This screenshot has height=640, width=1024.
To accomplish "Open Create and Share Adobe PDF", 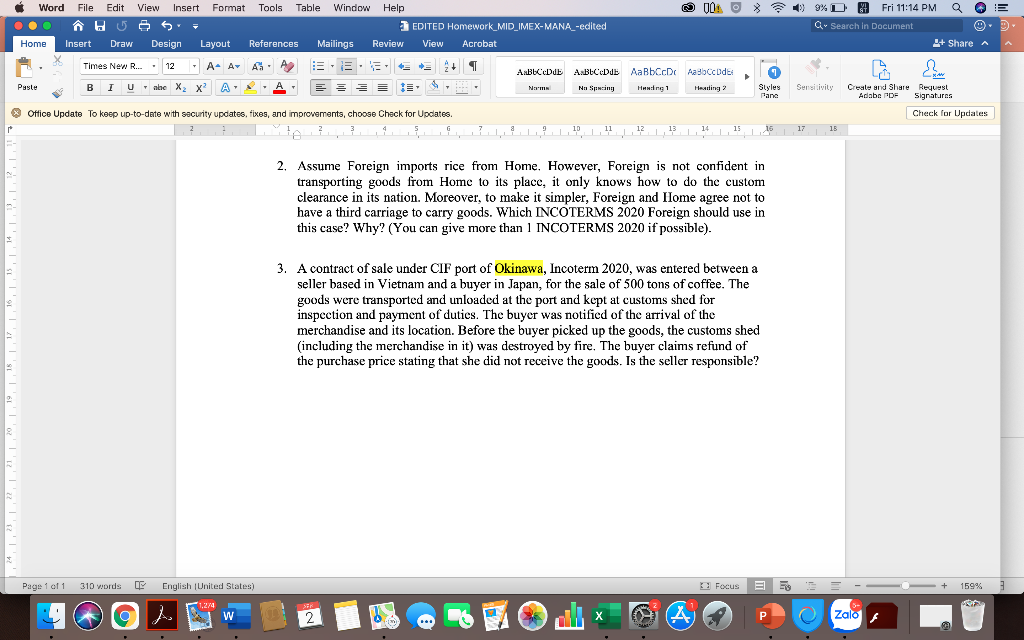I will tap(878, 78).
